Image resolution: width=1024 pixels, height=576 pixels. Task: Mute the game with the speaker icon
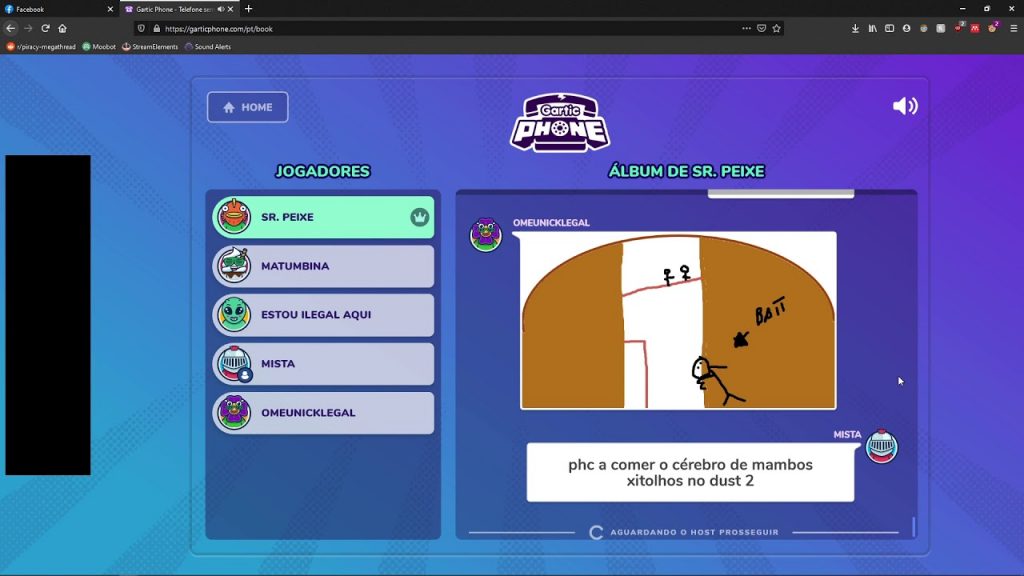coord(904,104)
